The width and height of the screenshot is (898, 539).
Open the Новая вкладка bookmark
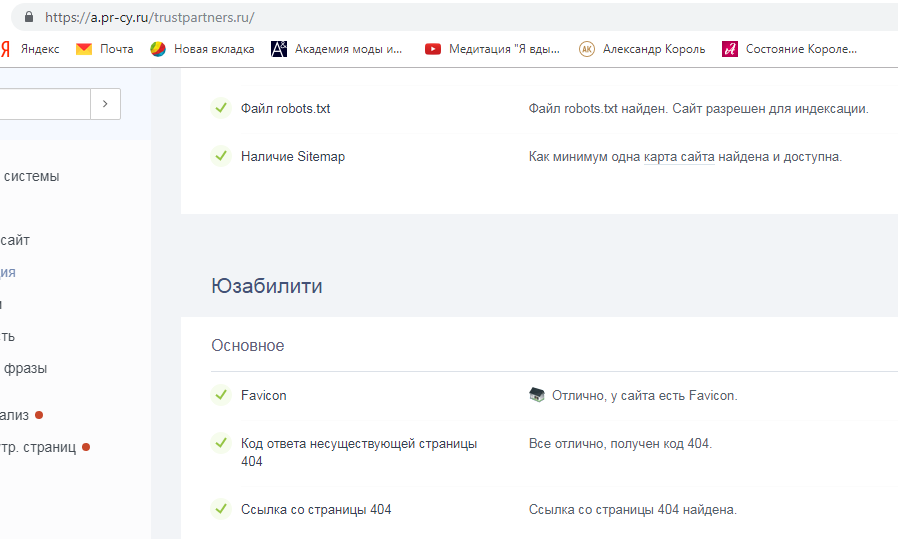(203, 49)
